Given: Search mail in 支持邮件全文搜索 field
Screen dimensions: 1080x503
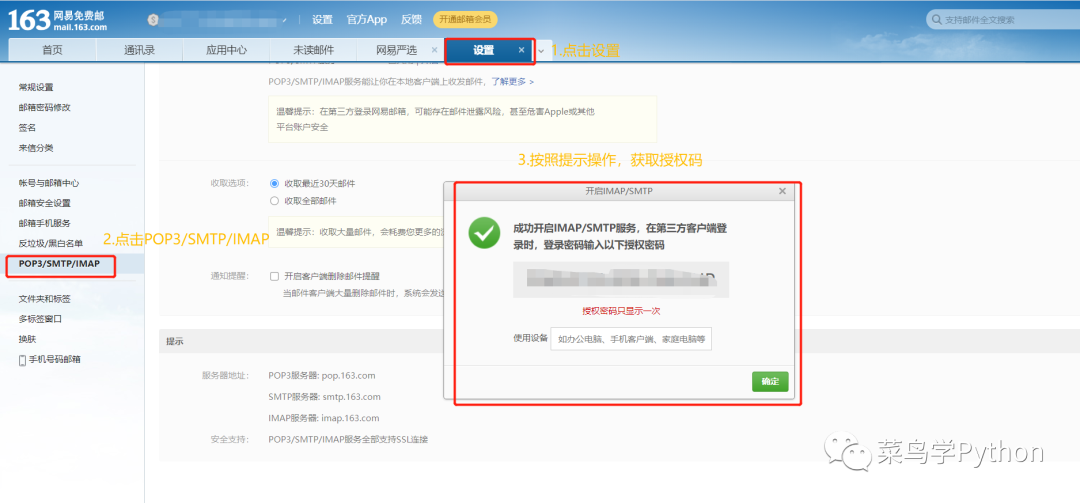Looking at the screenshot, I should point(1002,20).
